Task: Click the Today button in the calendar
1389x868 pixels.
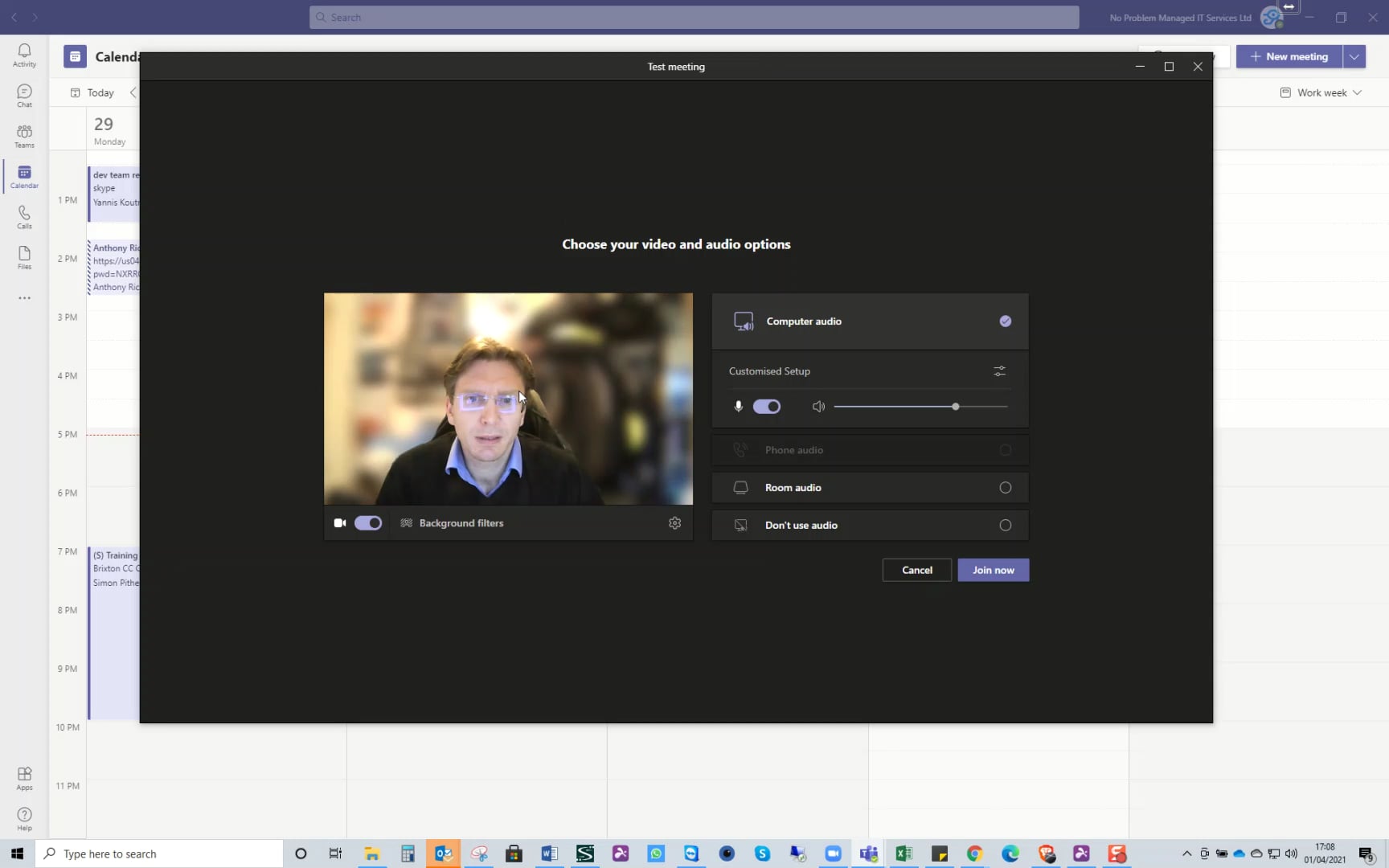Action: pyautogui.click(x=100, y=92)
